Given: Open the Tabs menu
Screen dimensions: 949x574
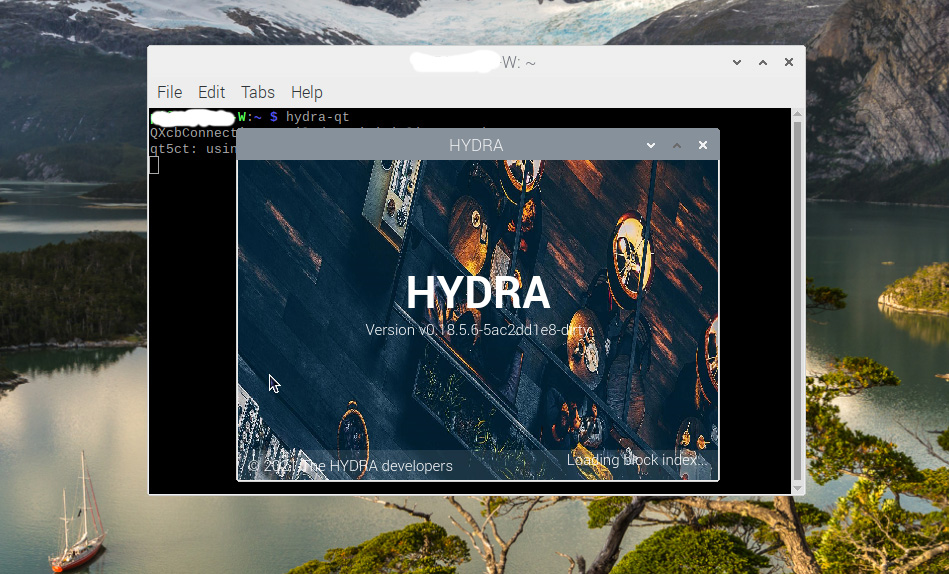Looking at the screenshot, I should click(x=257, y=92).
